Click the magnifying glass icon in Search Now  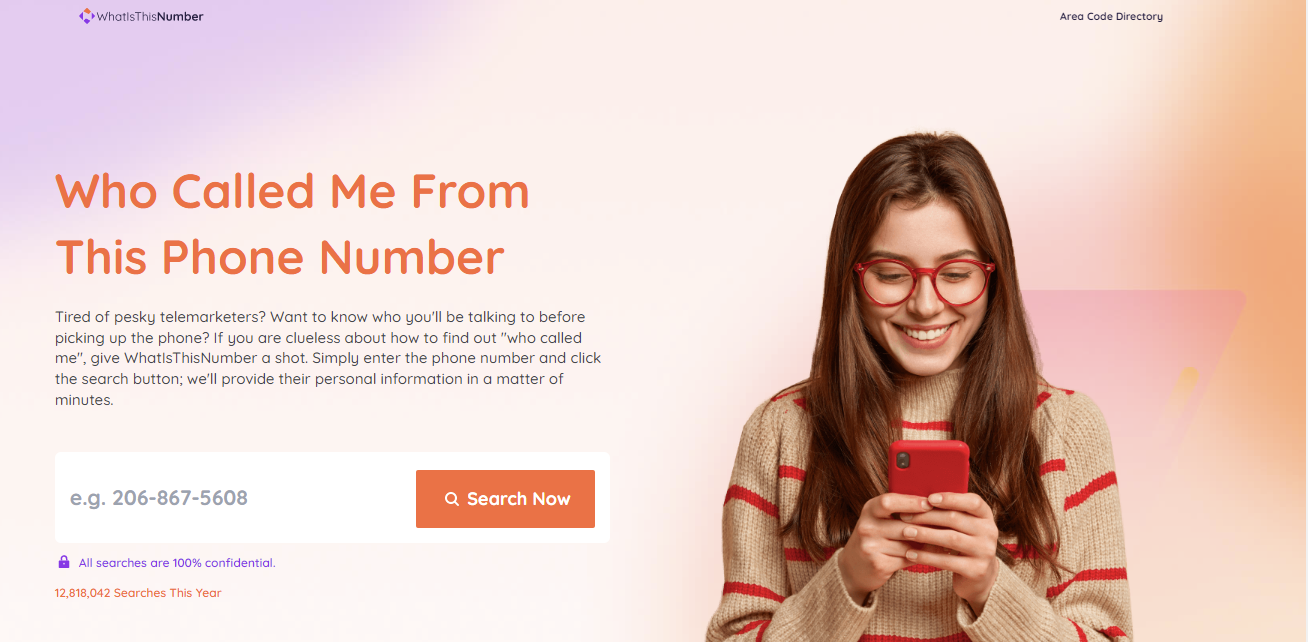(452, 499)
